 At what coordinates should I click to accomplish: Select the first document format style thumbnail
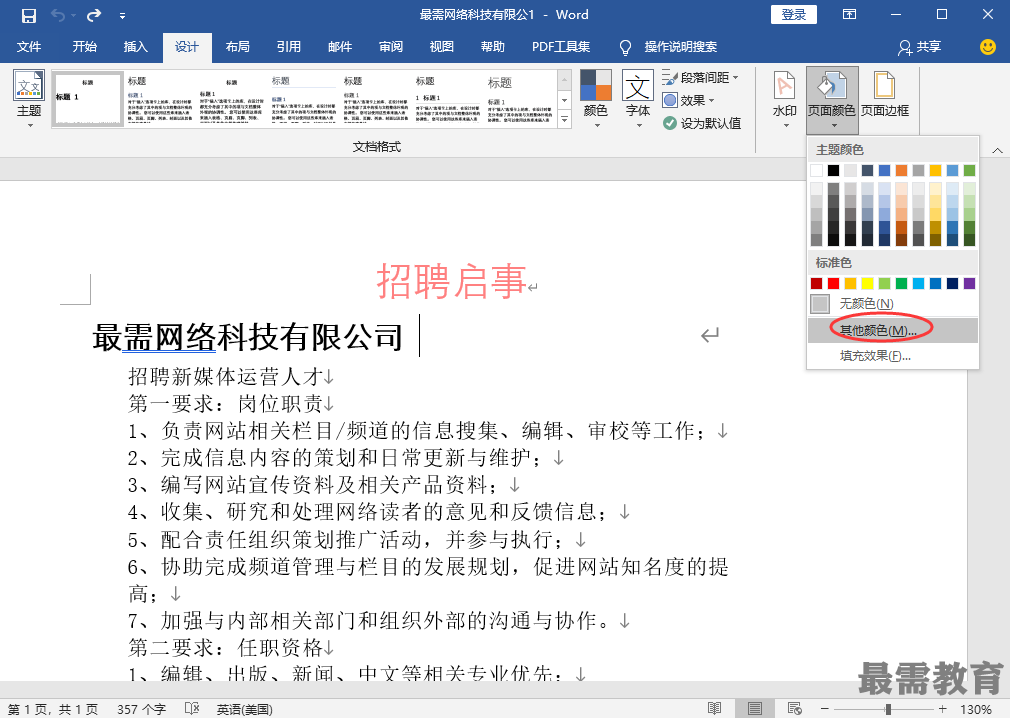(88, 99)
